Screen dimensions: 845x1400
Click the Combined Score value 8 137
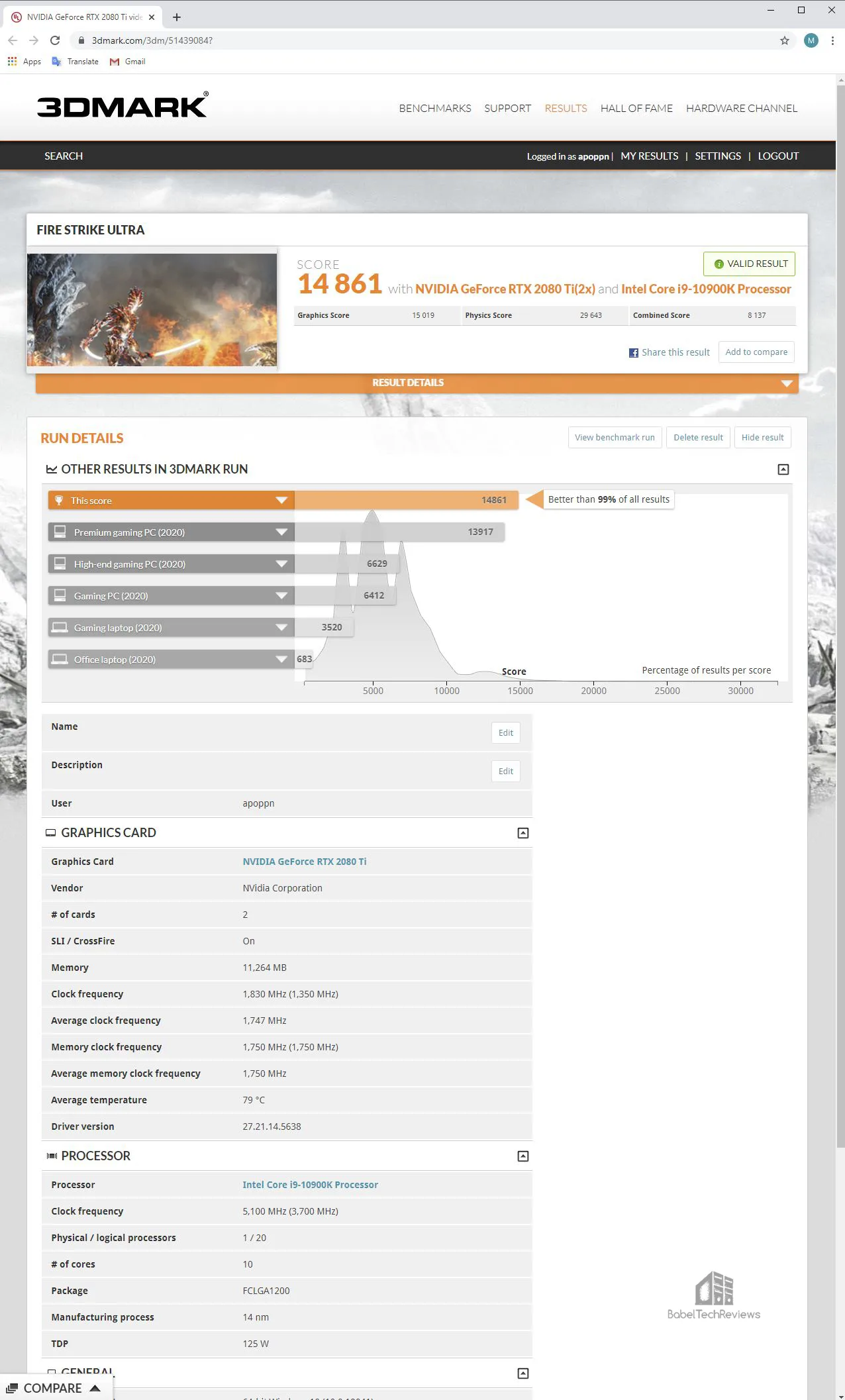[757, 316]
